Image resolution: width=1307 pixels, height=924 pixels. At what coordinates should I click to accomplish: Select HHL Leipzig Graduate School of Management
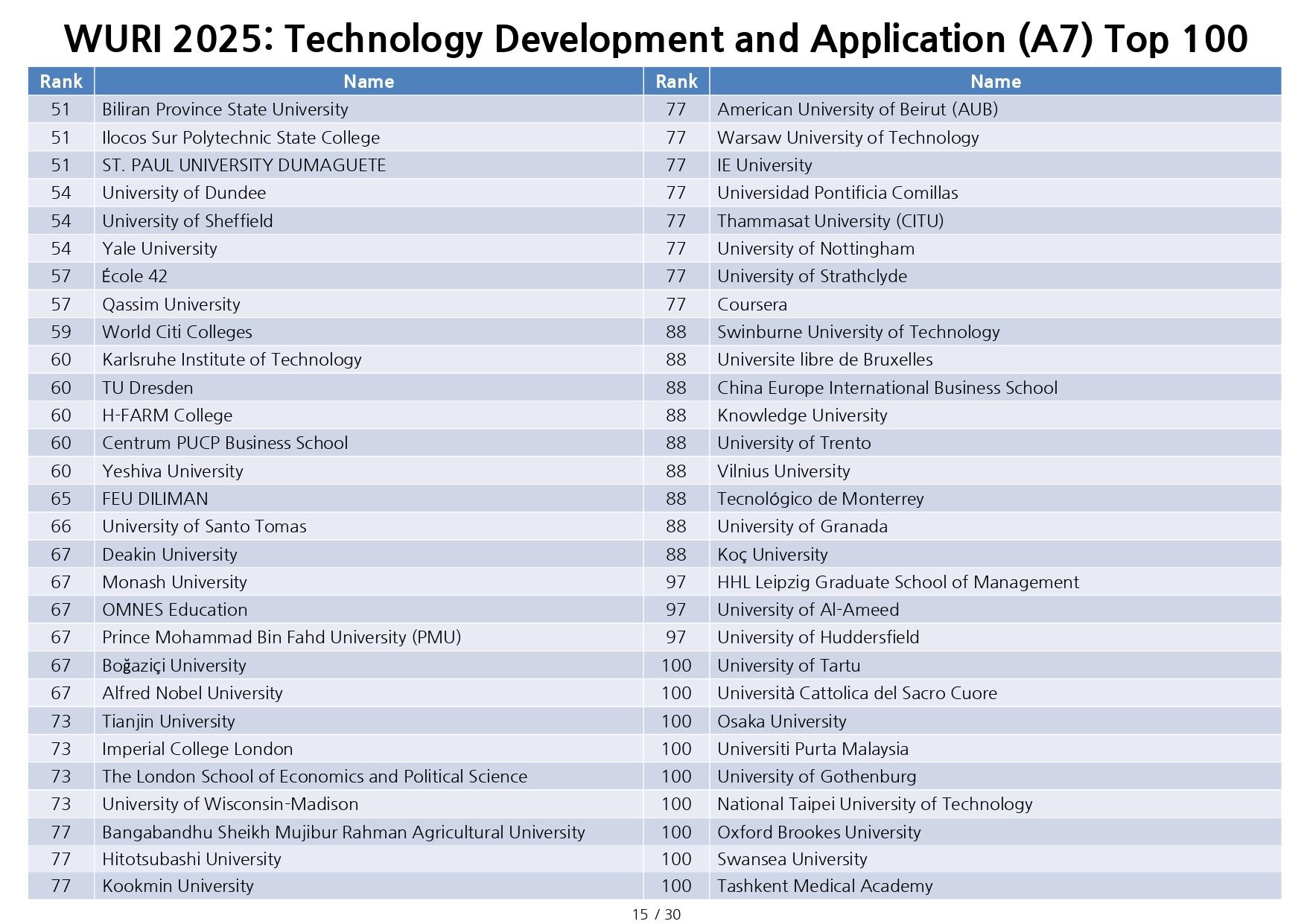click(898, 582)
